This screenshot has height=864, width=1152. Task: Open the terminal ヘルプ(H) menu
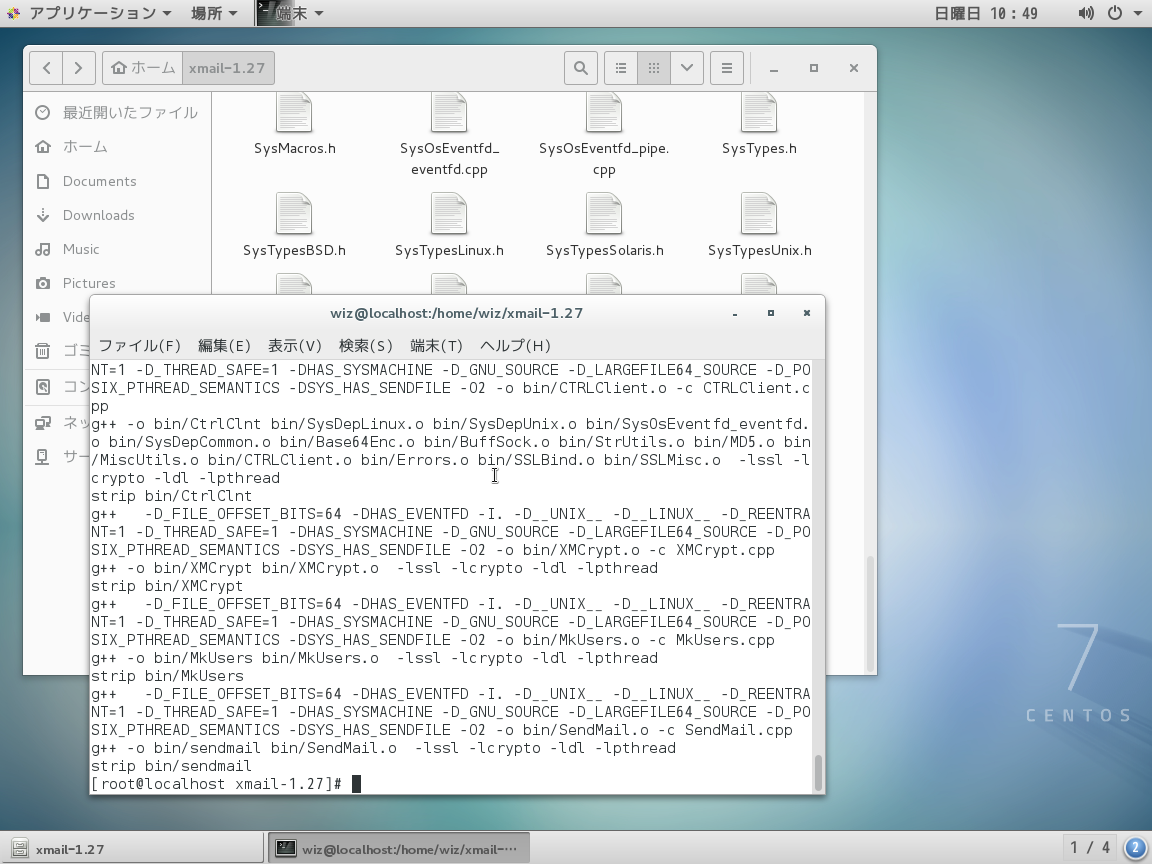[515, 346]
